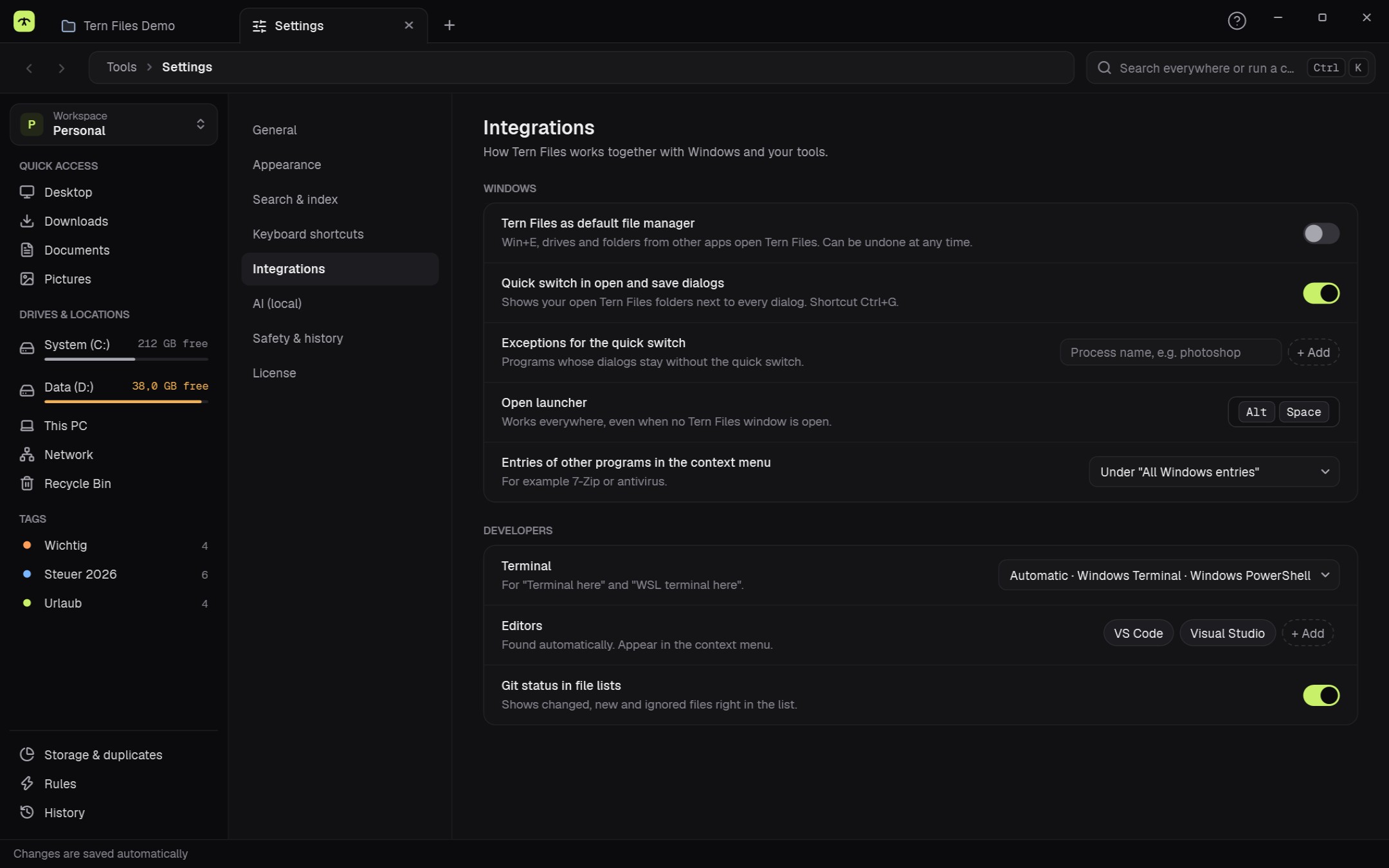This screenshot has width=1389, height=868.
Task: Click the Documents page icon
Action: coord(27,250)
